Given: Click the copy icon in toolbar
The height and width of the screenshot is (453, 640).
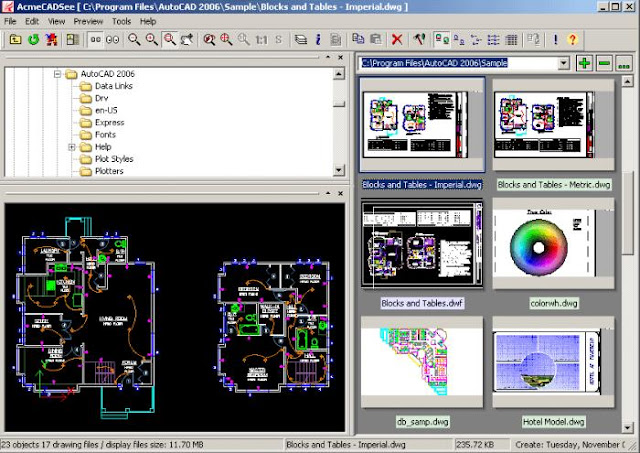Looking at the screenshot, I should coord(358,40).
